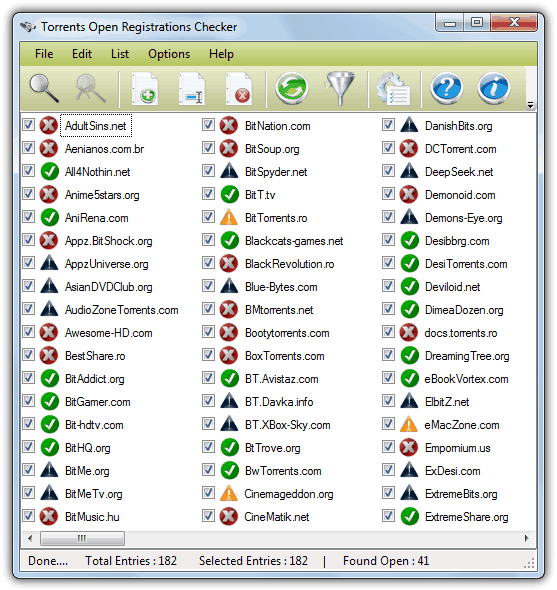Open the Help menu
557x590 pixels.
click(221, 54)
